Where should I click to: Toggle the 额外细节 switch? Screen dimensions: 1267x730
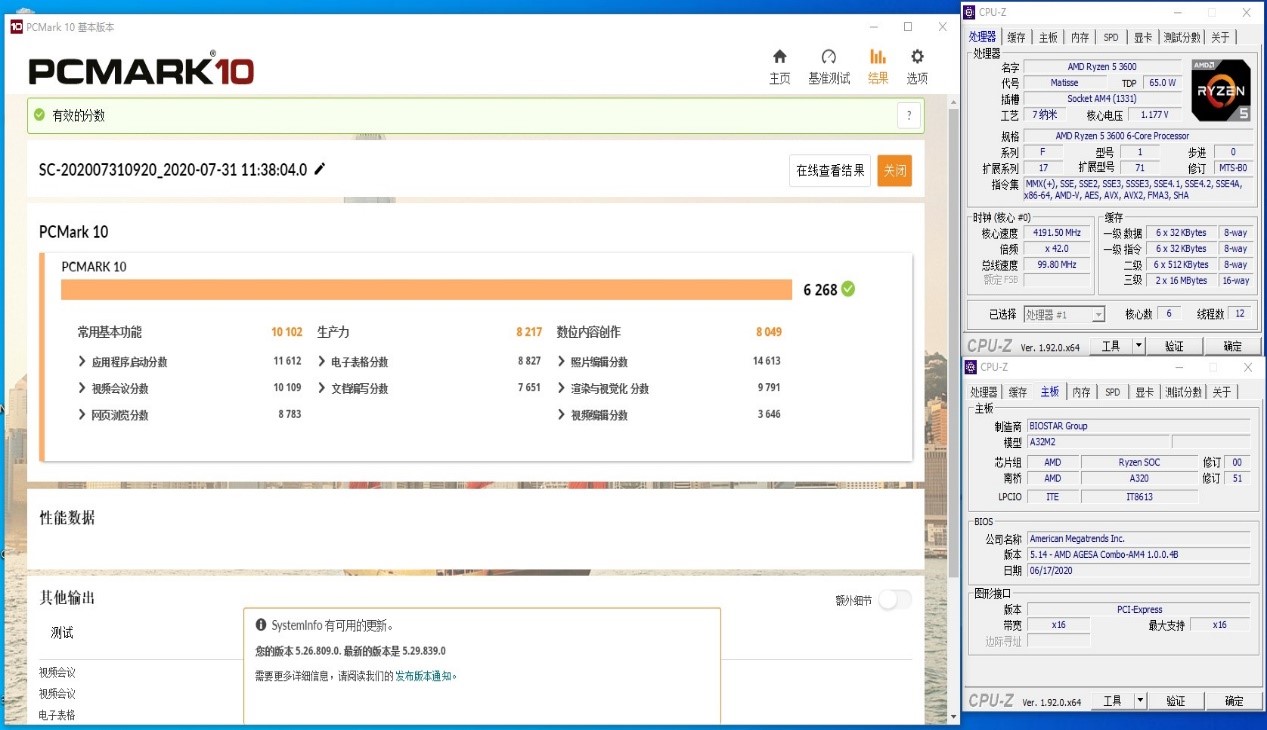tap(895, 600)
